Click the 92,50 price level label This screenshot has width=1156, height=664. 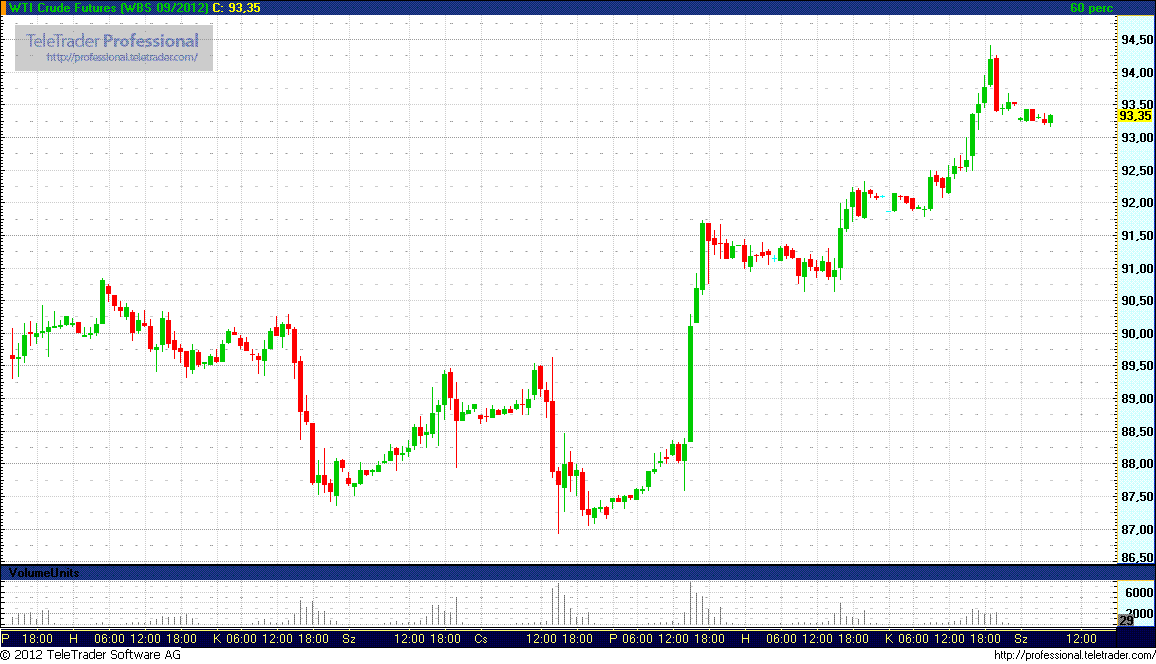(1136, 170)
